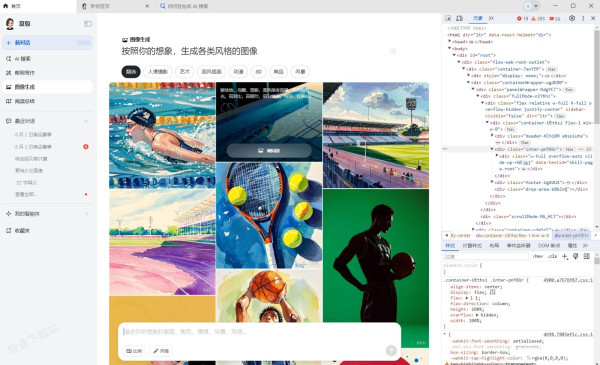The image size is (600, 365).
Task: Click the issues count badge showing 53
Action: (554, 18)
